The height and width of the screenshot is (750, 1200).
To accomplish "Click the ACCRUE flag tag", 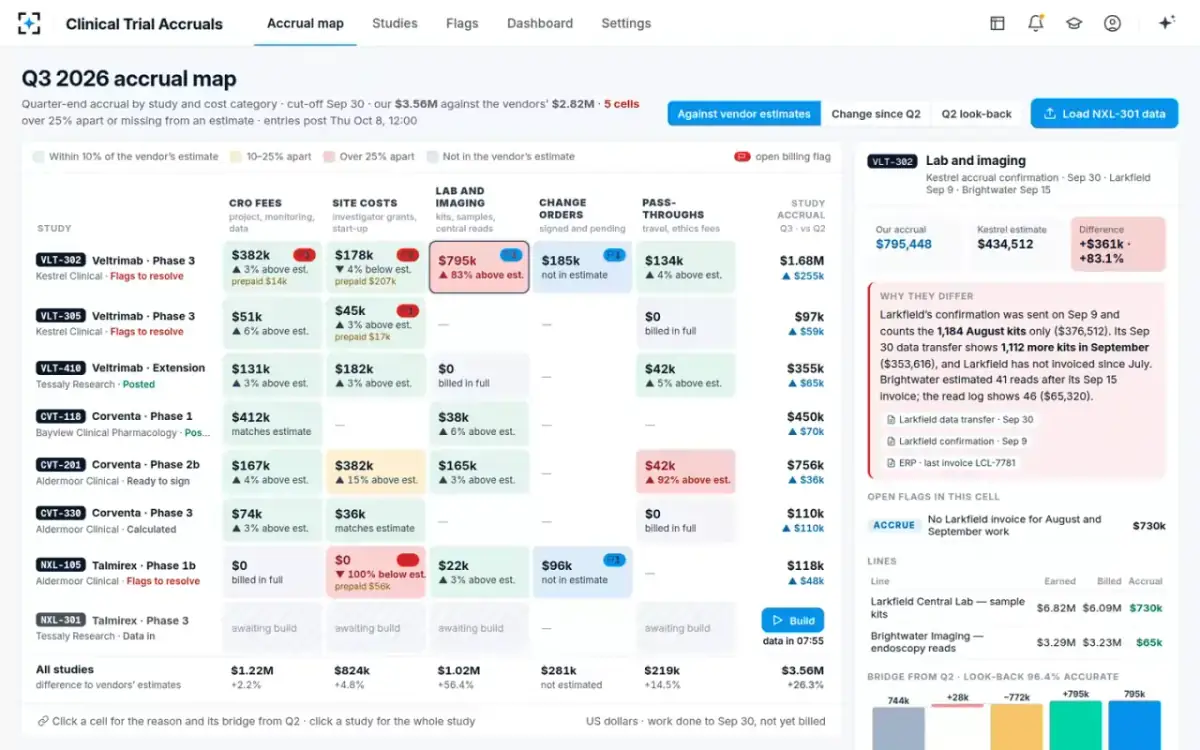I will click(x=894, y=525).
